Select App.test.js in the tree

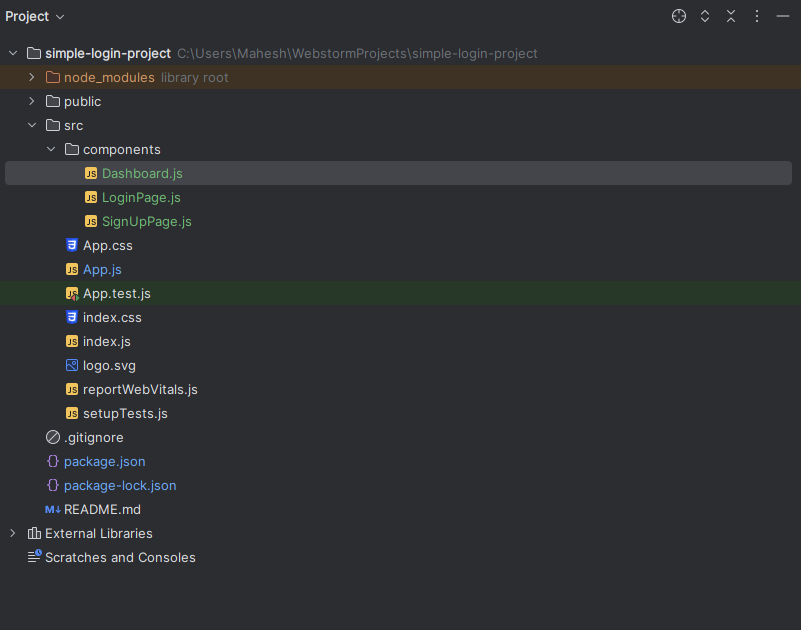(x=116, y=293)
